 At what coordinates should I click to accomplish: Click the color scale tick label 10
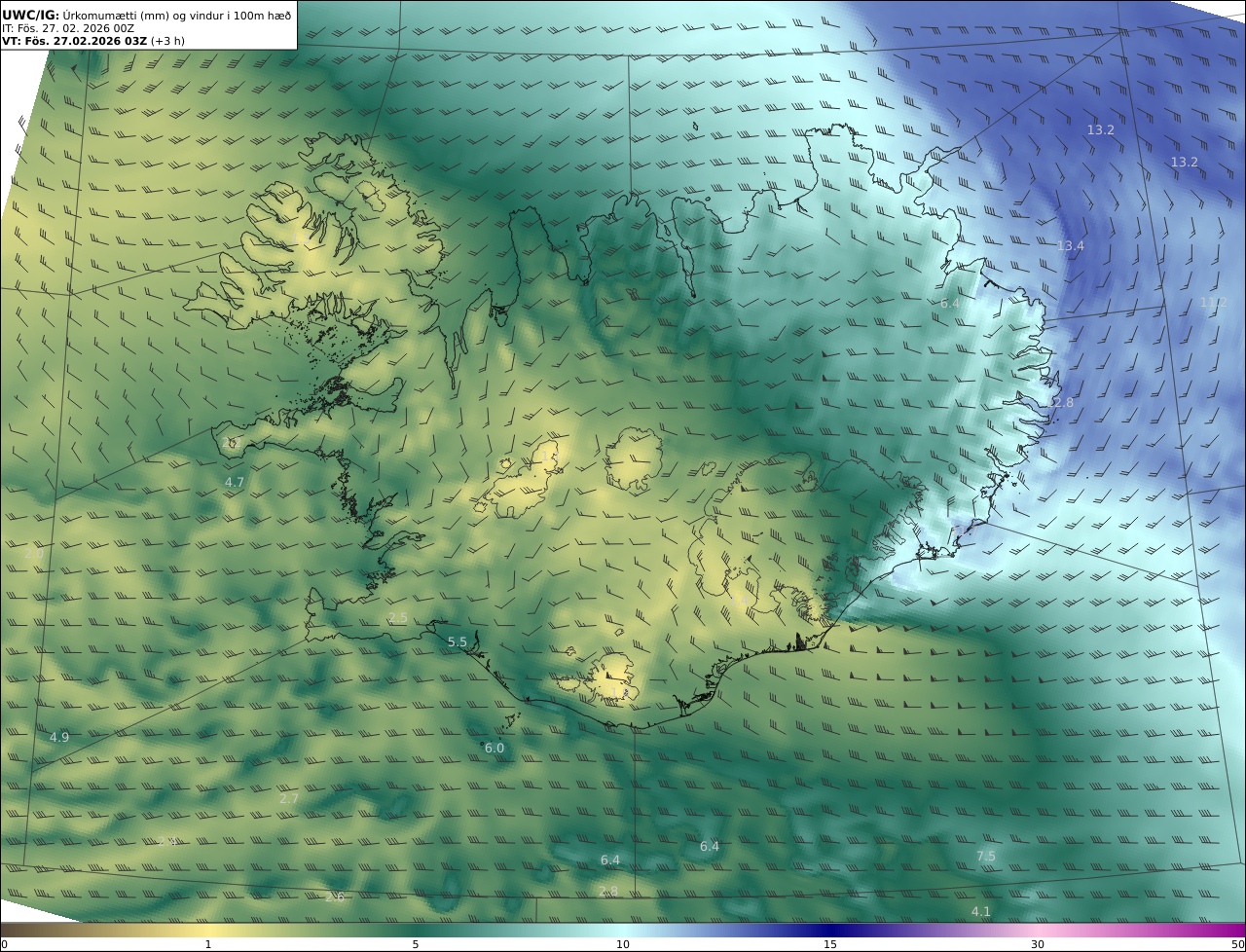623,944
